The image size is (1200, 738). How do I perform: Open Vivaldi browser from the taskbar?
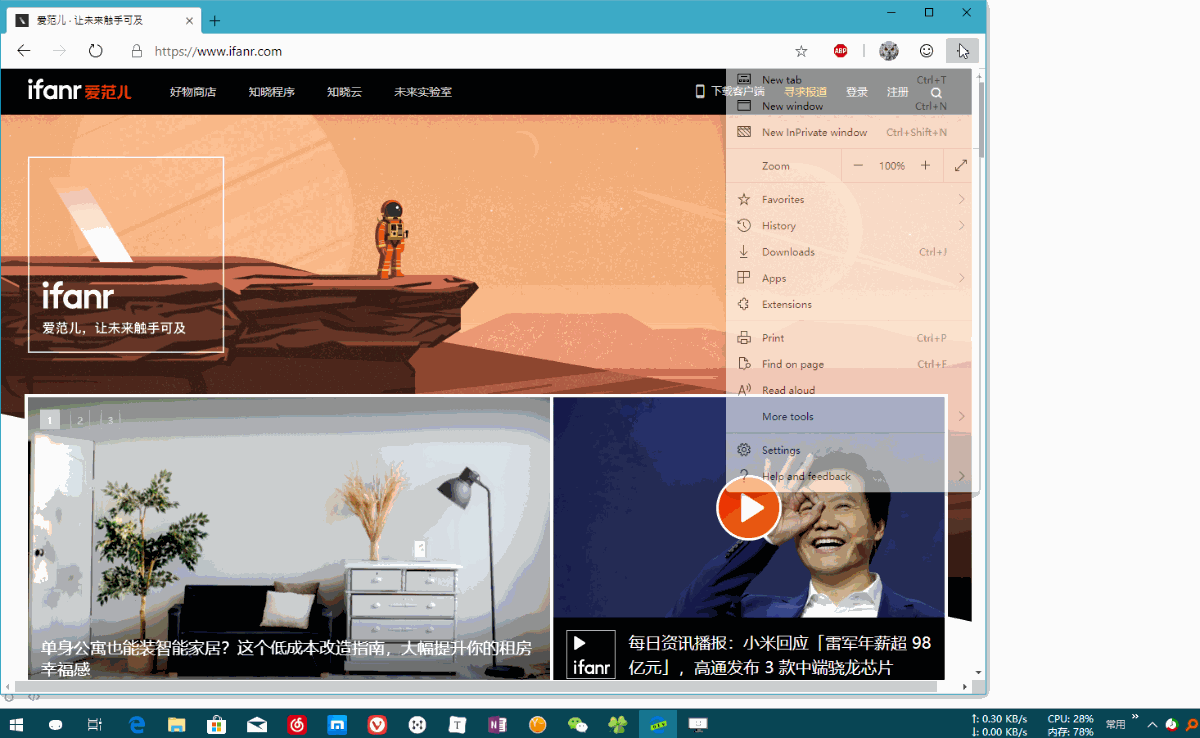pos(377,724)
